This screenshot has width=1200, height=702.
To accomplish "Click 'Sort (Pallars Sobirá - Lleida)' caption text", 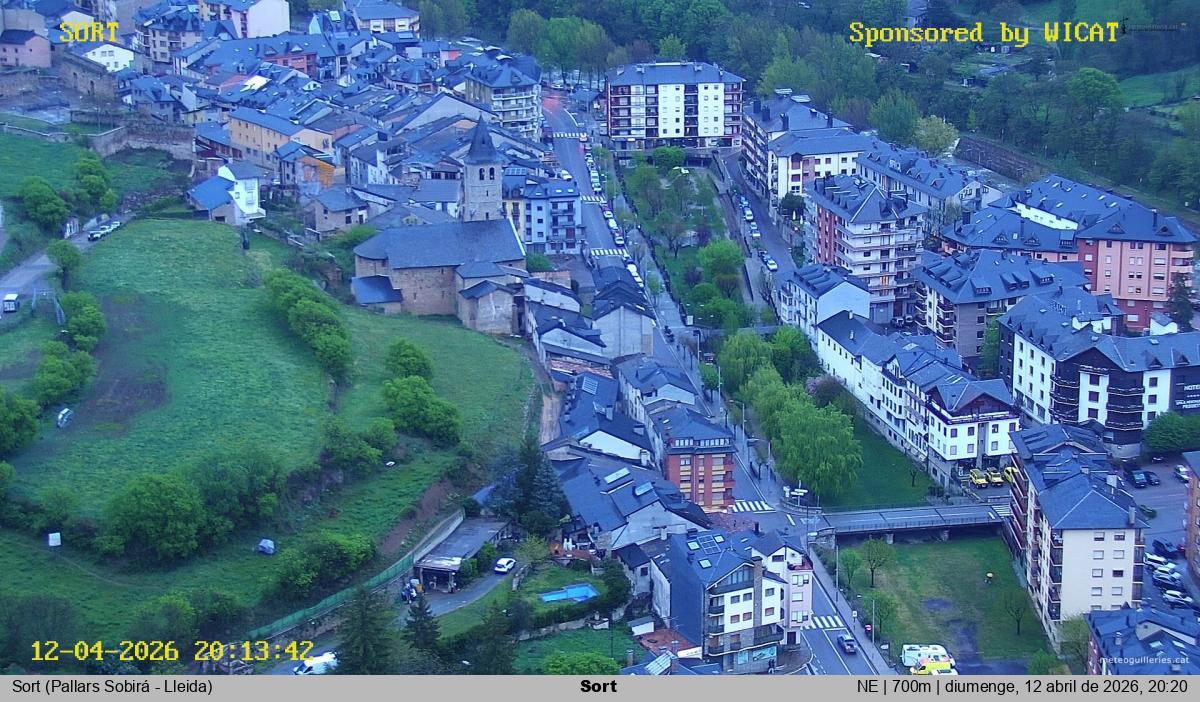I will (x=112, y=686).
